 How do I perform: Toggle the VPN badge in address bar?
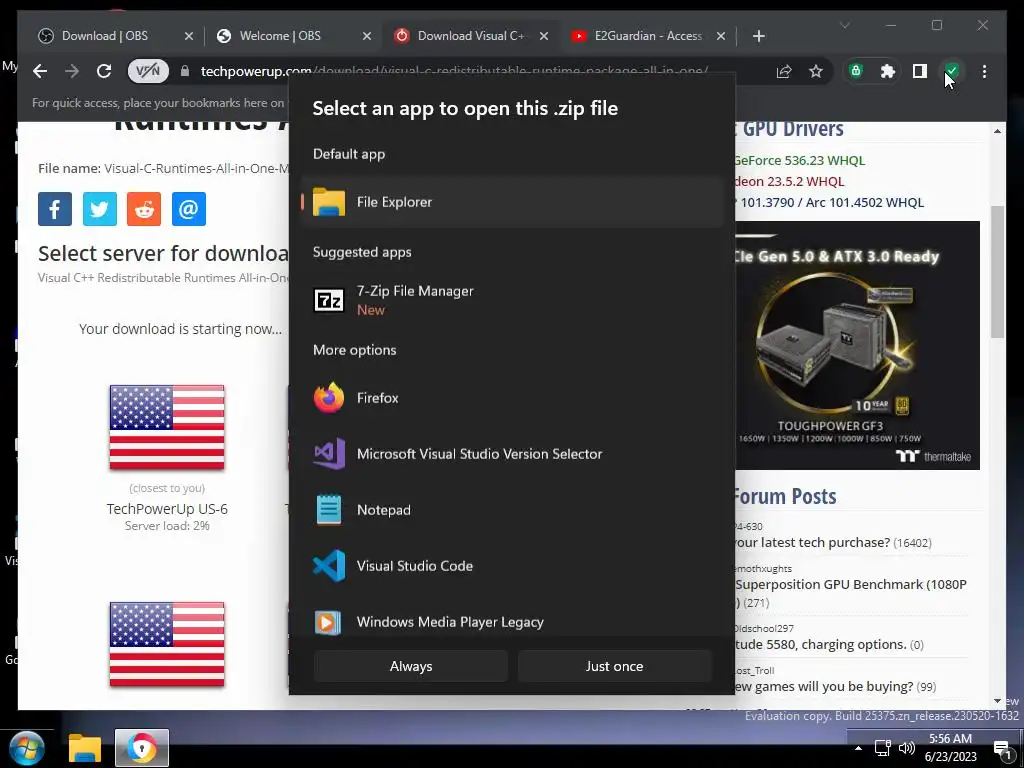pos(148,71)
